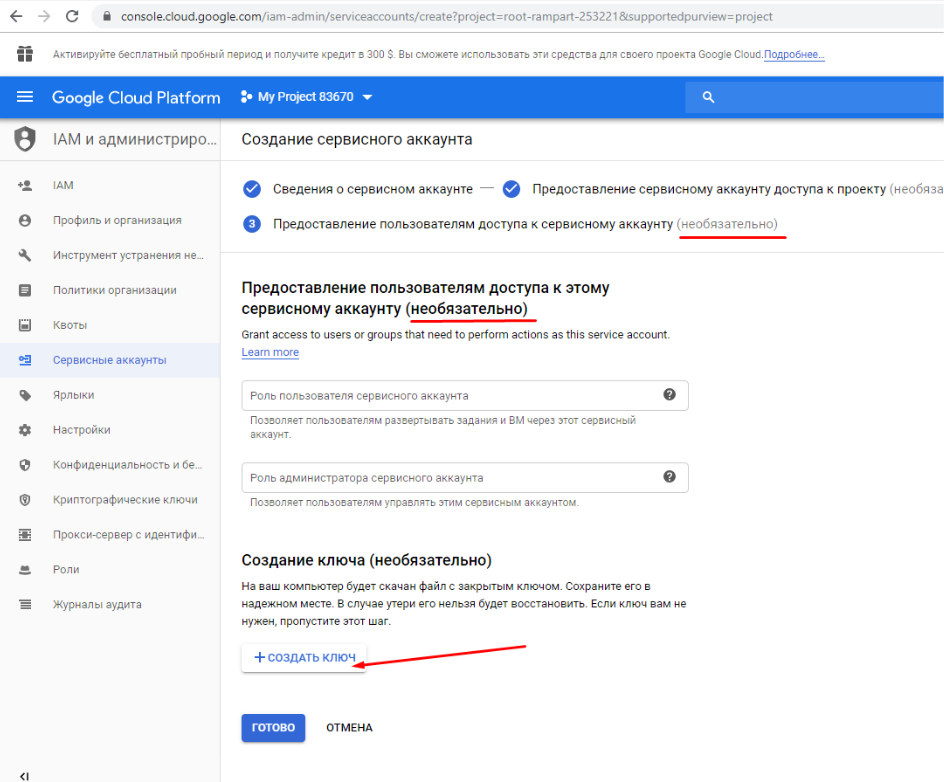Open the hamburger navigation menu
The width and height of the screenshot is (944, 782).
pos(25,97)
